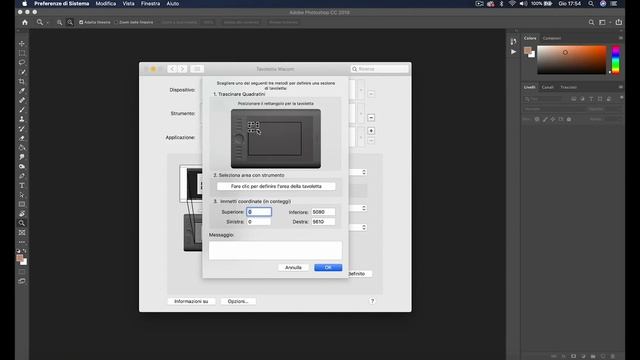Open the Modifica menu
Image resolution: width=640 pixels, height=360 pixels.
tap(106, 4)
